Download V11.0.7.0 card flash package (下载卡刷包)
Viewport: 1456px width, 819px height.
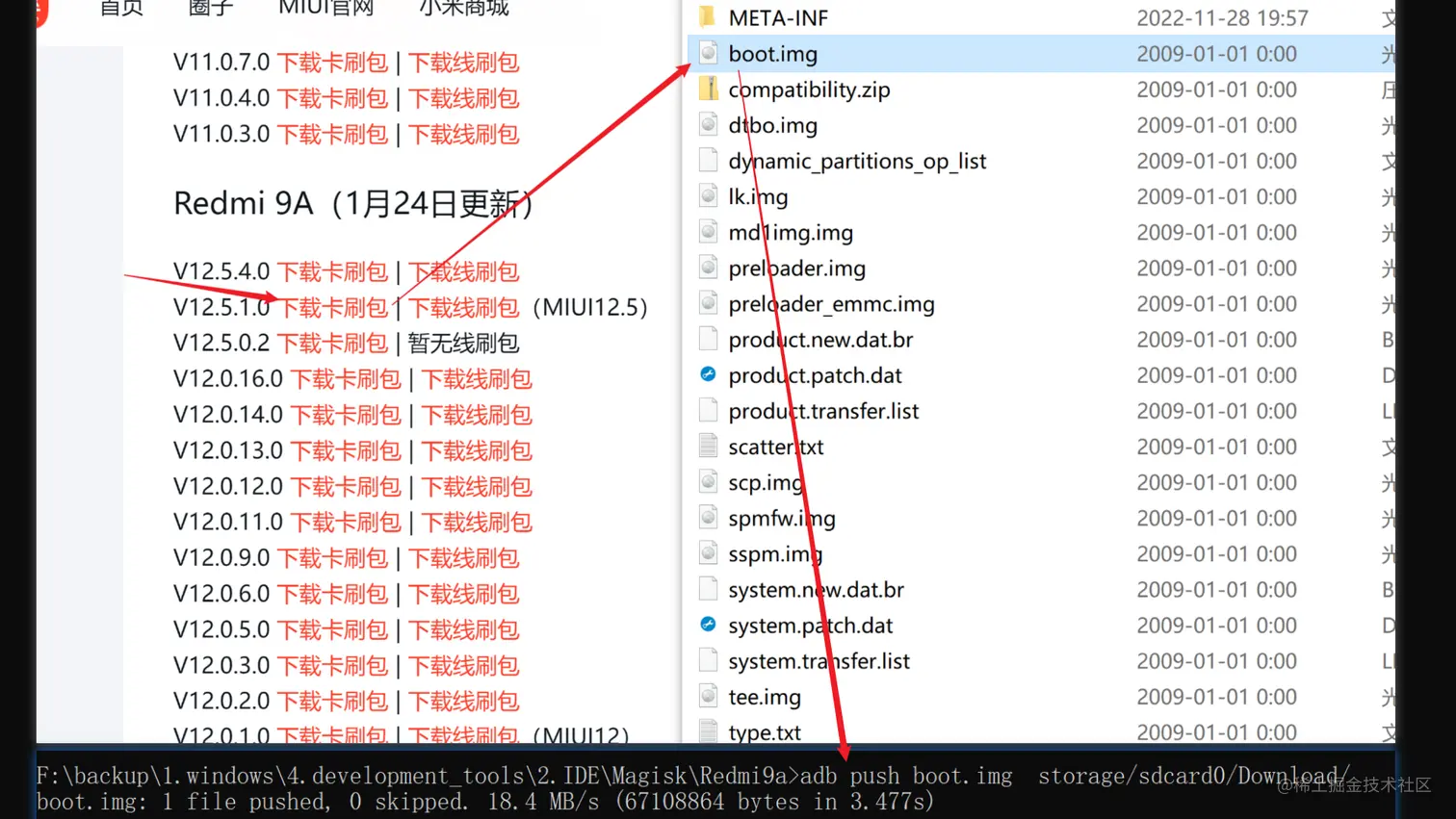(332, 63)
